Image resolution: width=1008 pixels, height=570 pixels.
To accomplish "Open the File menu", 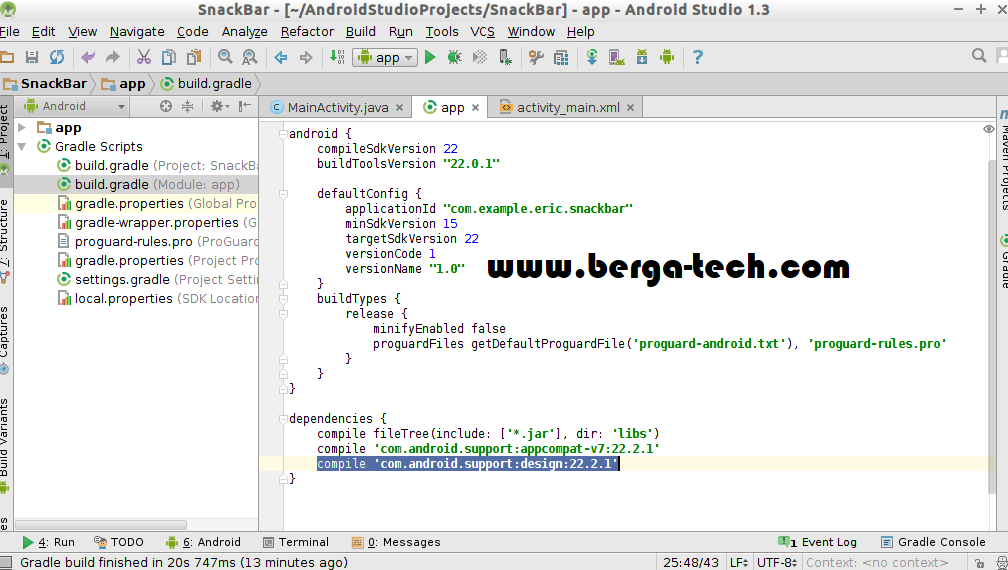I will pyautogui.click(x=10, y=31).
